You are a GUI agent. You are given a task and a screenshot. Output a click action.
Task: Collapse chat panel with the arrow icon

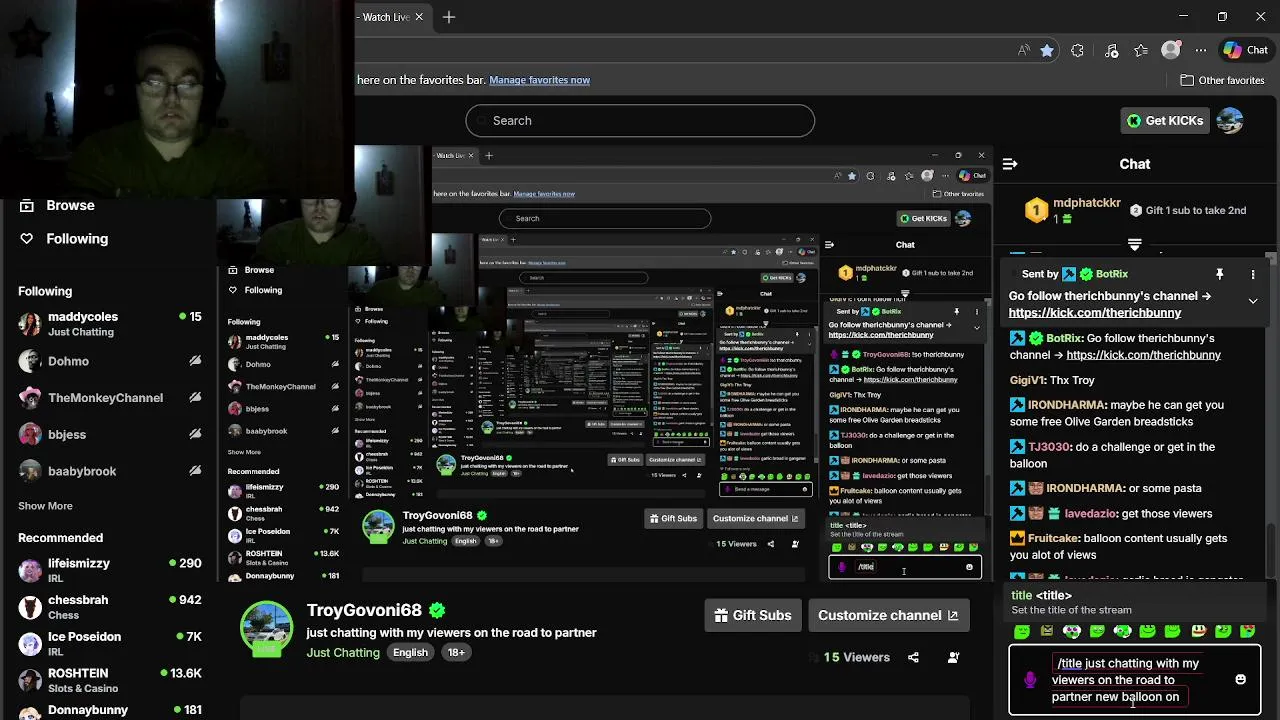1010,164
